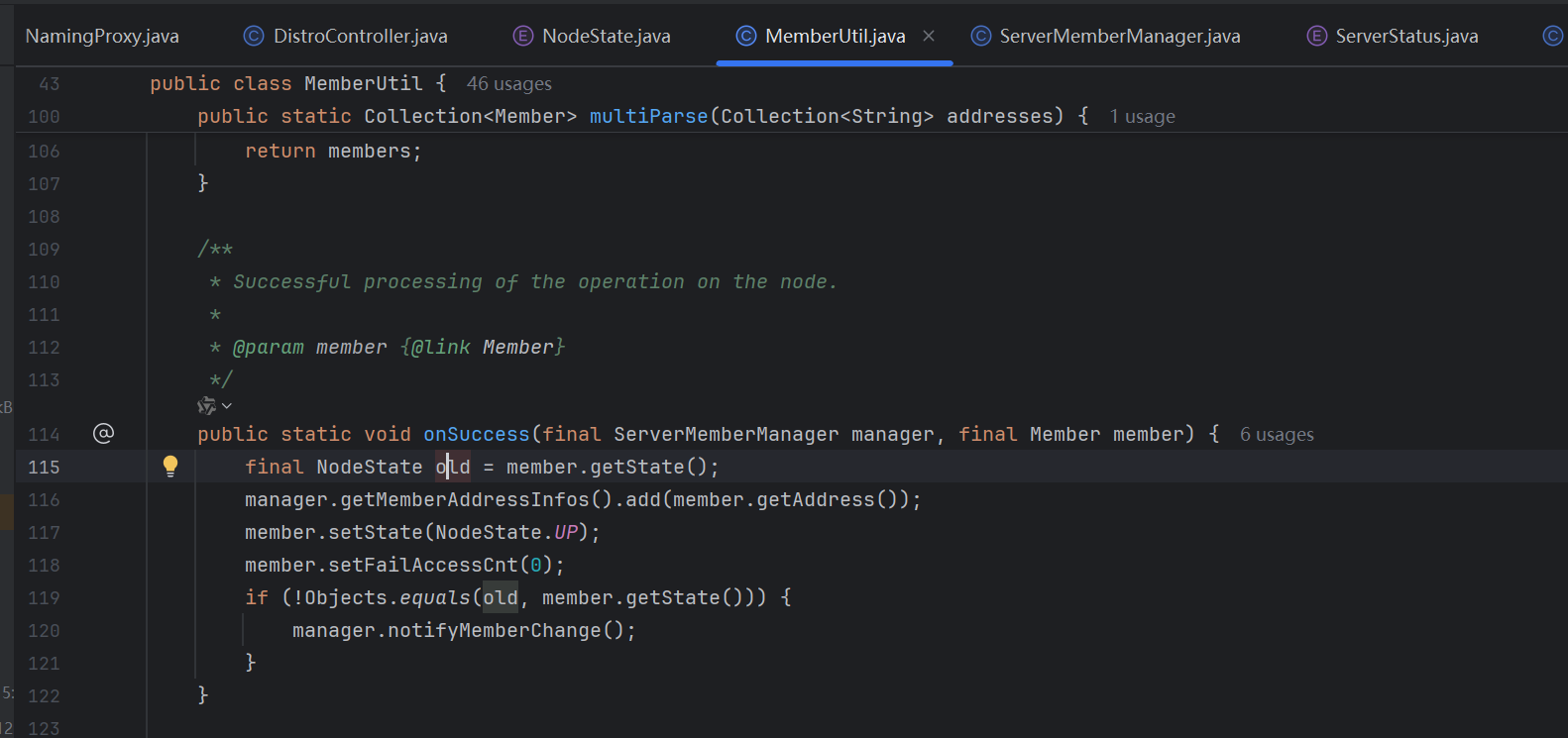Click the enum icon on ServerStatus.java tab

(x=1316, y=37)
